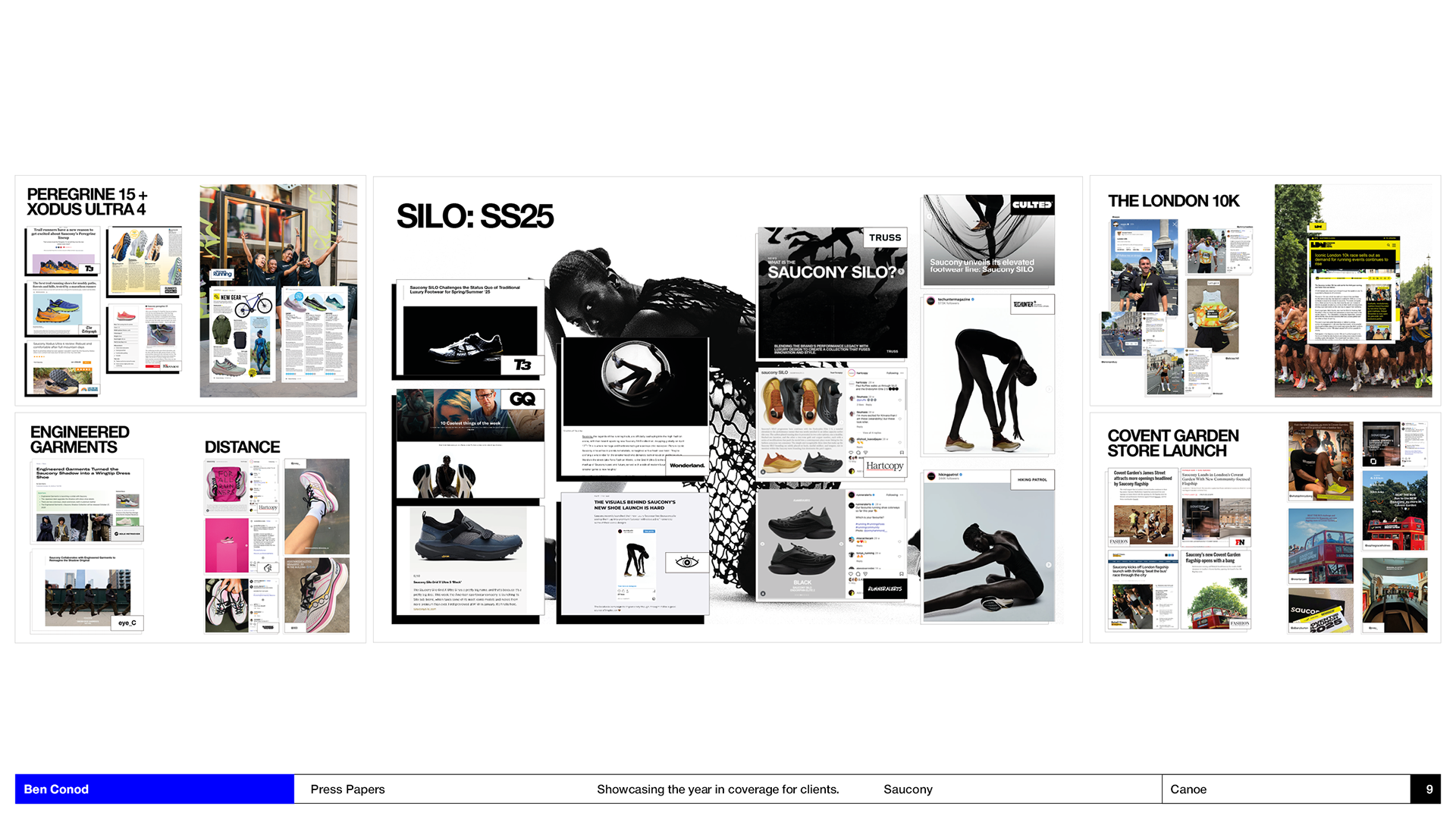The width and height of the screenshot is (1456, 819).
Task: Click the RUNNERALERTS black logo badge
Action: pos(885,589)
